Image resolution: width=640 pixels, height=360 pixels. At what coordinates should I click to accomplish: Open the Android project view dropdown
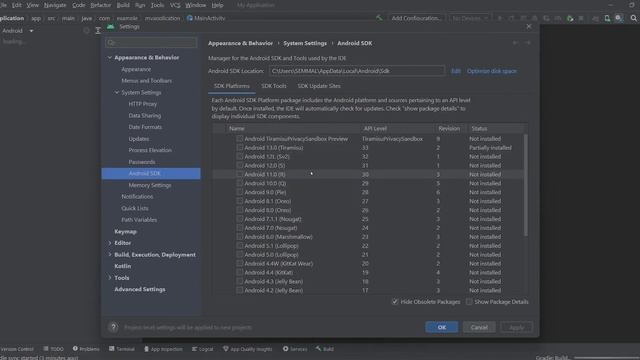point(18,31)
